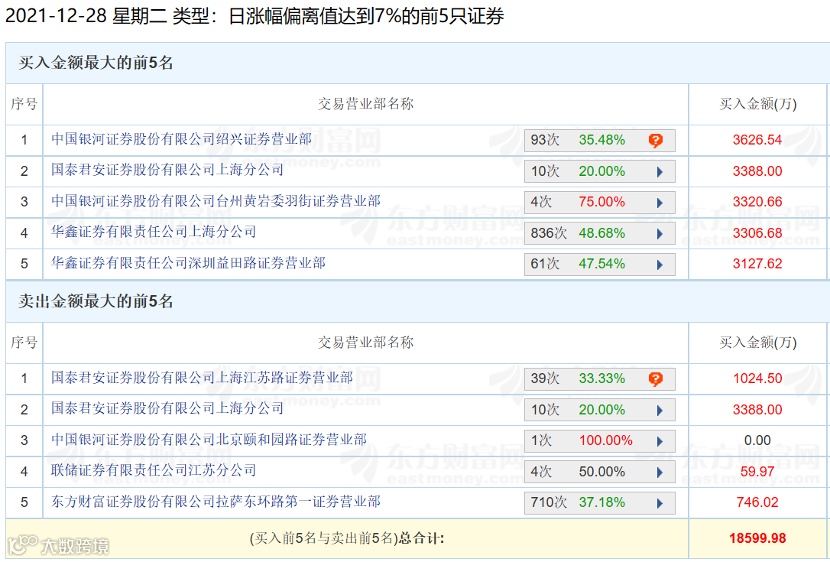The image size is (830, 562).
Task: Open 中国银河证券台州黄岩委羽街证券营业部 link
Action: (216, 201)
